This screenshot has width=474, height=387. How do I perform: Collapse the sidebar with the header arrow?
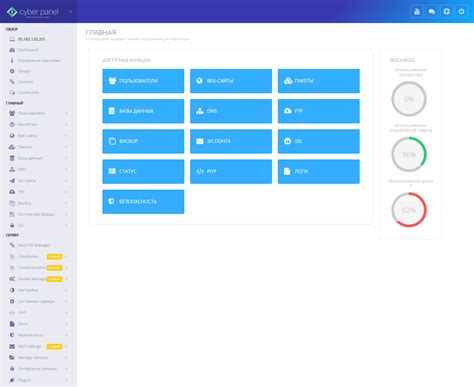tap(70, 12)
